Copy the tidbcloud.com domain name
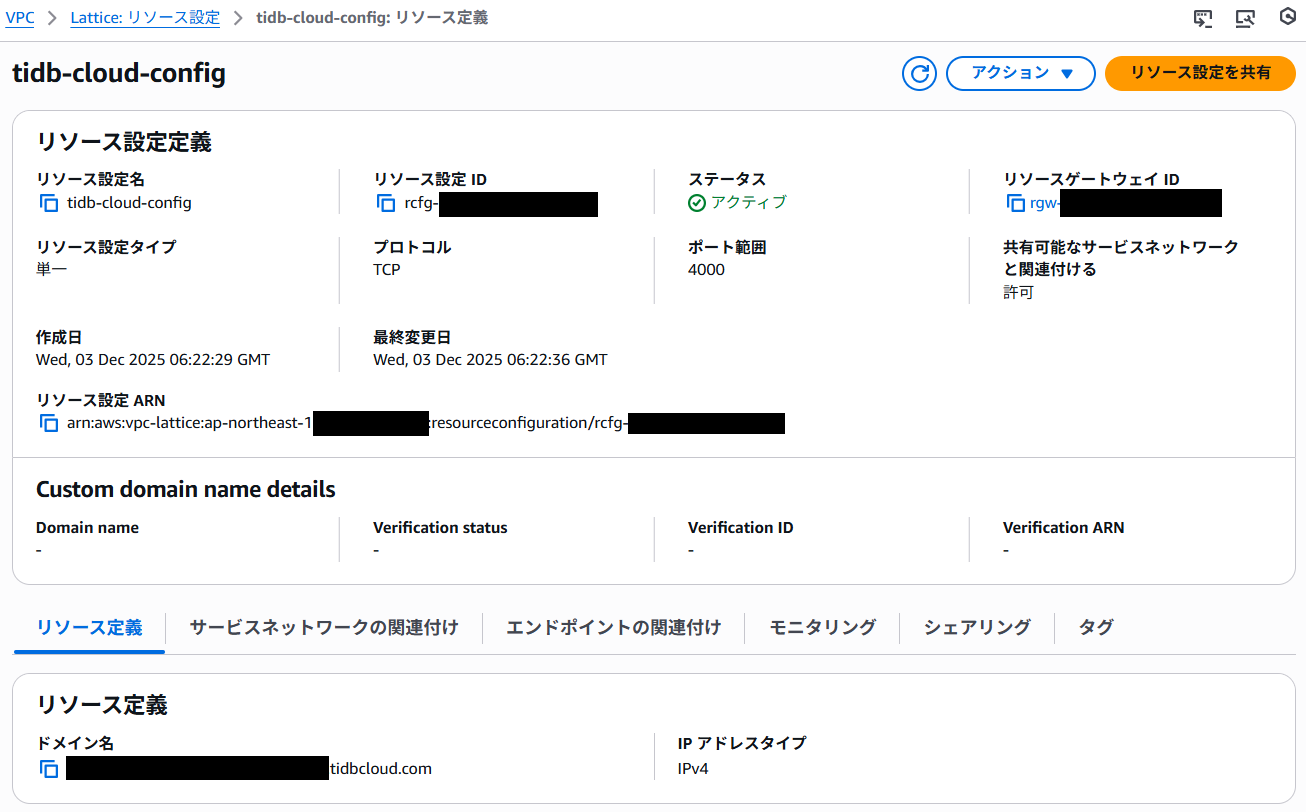Viewport: 1306px width, 812px height. [x=47, y=768]
